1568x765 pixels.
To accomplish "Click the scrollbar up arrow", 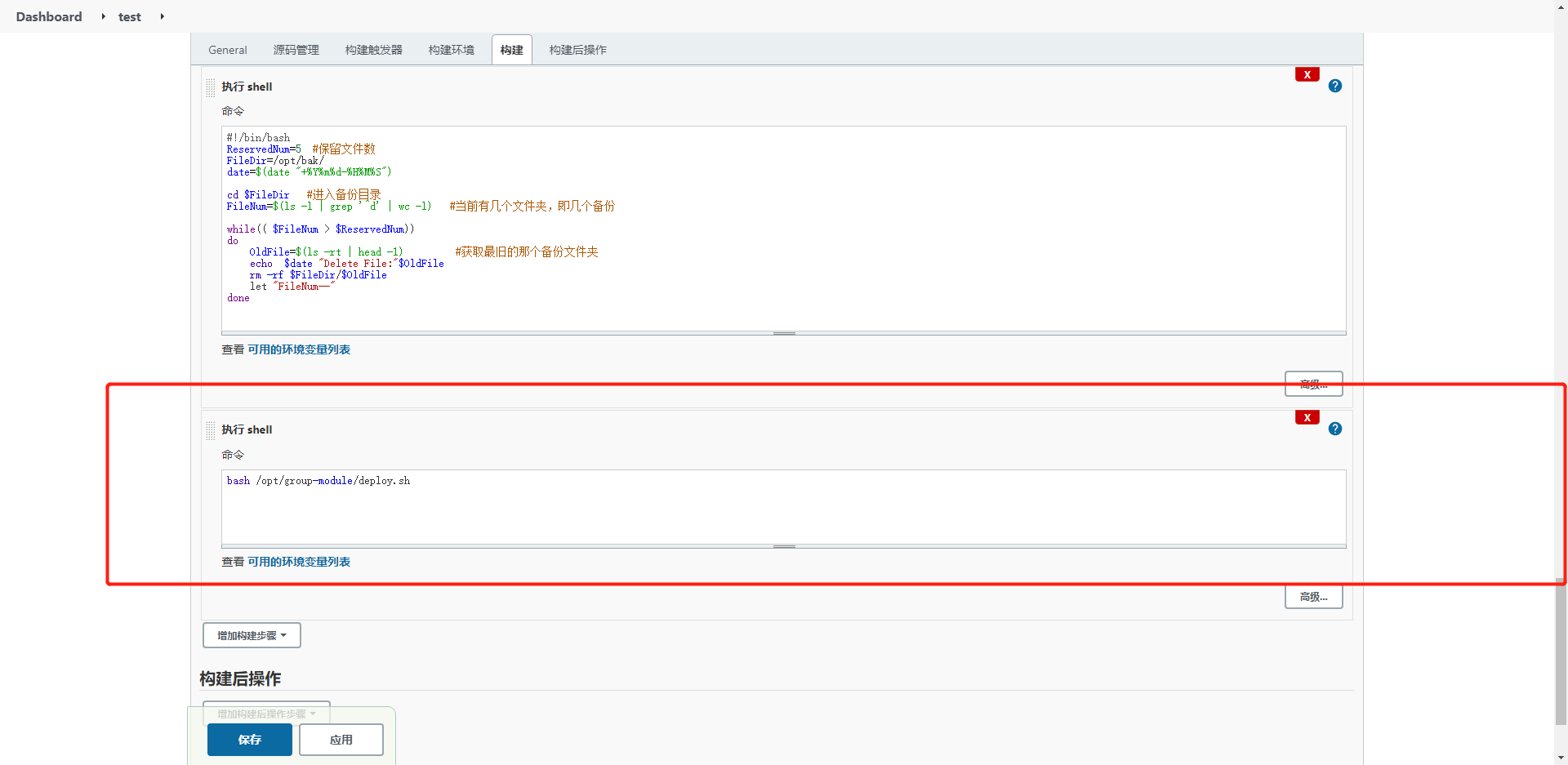I will (x=1561, y=6).
